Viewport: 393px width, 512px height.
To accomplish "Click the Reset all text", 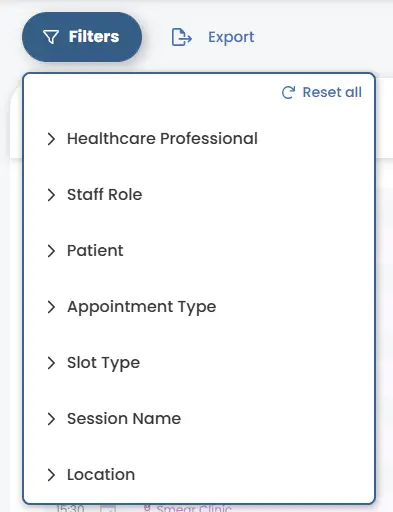I will coord(332,92).
